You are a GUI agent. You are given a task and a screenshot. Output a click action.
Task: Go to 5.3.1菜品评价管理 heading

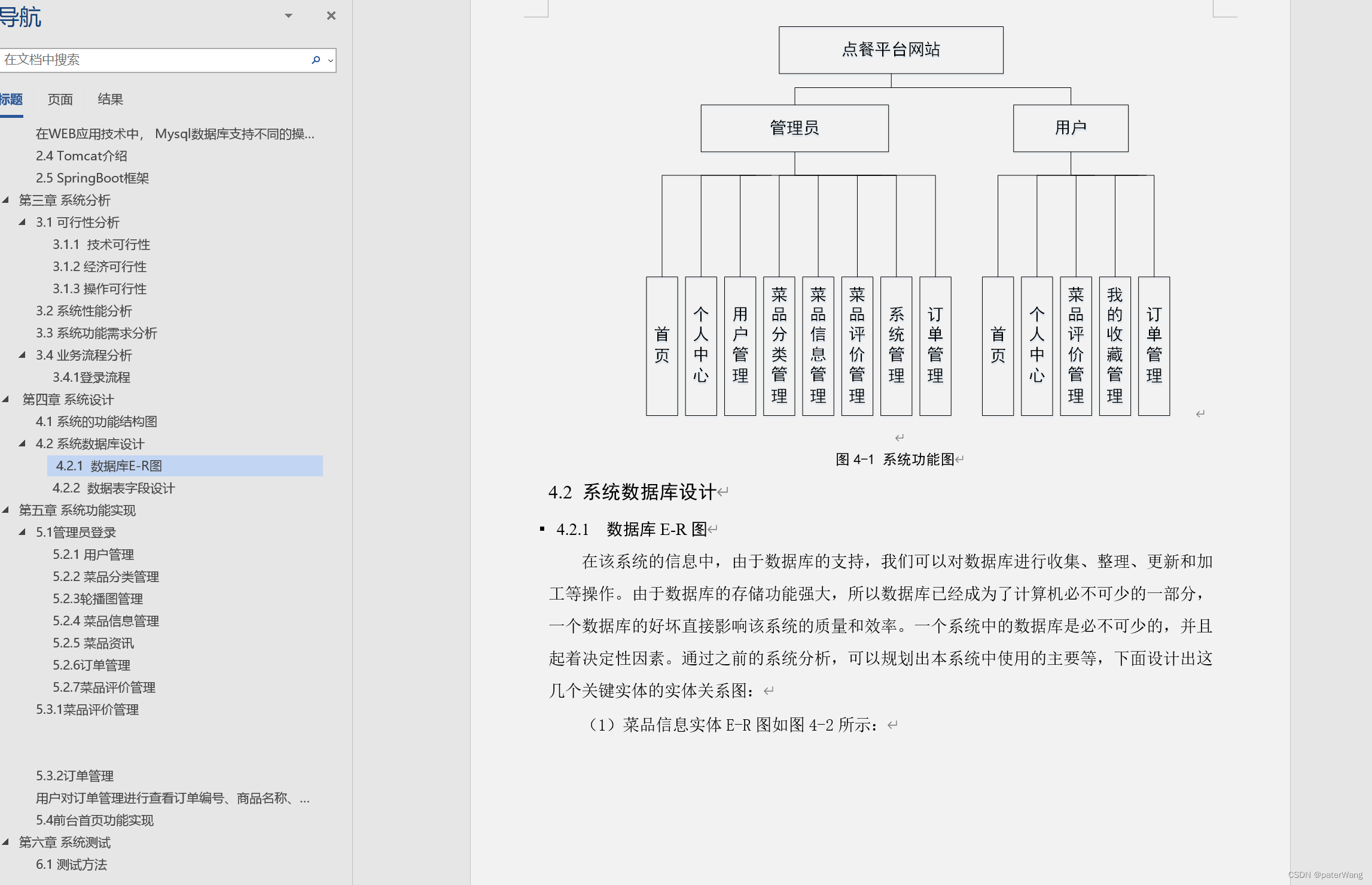point(87,709)
